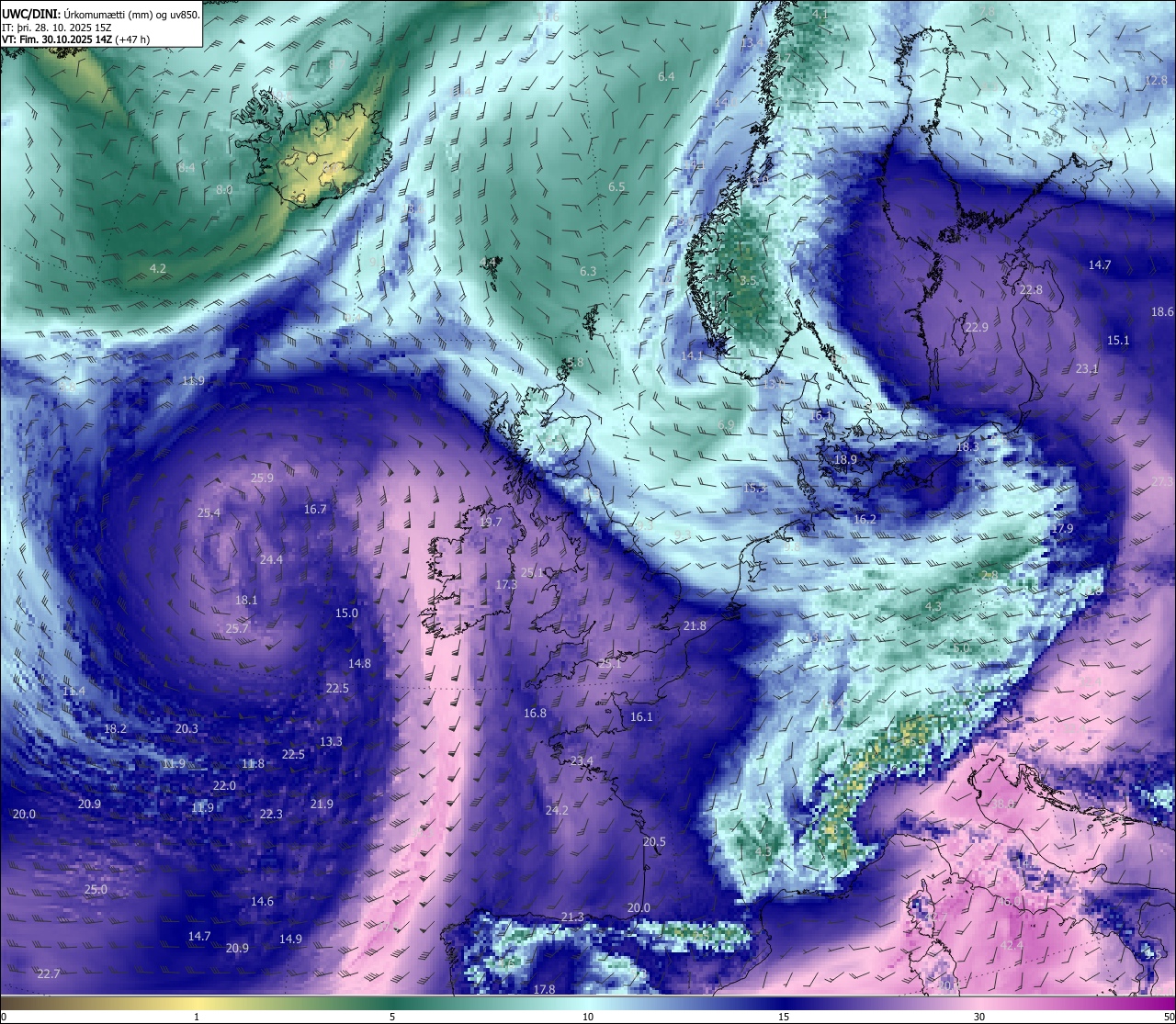Screen dimensions: 1176x1024
Task: Click the map value '22.0'
Action: 224,786
